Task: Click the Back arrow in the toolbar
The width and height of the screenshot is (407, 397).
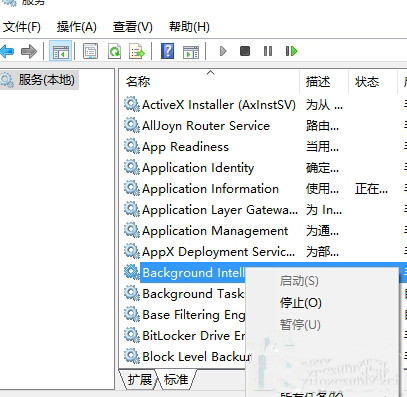Action: tap(7, 51)
